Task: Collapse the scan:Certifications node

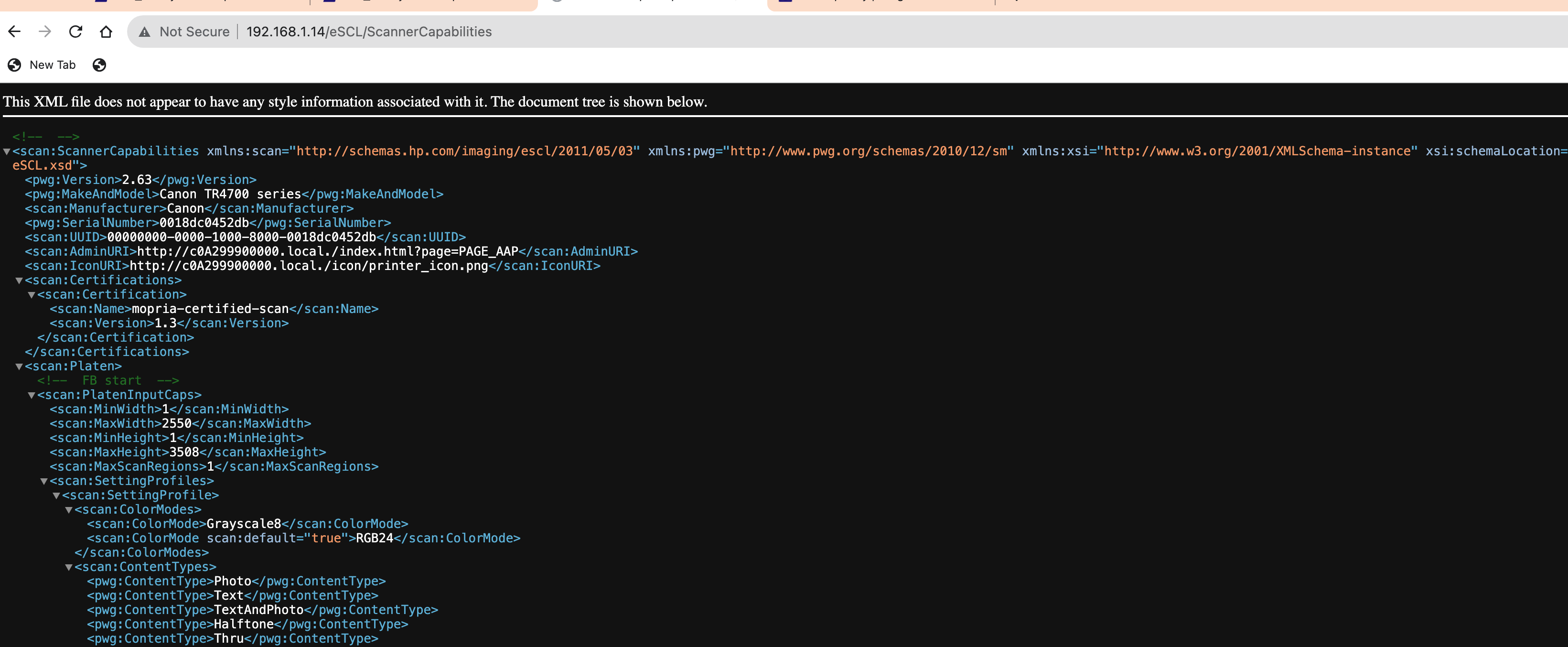Action: [x=19, y=280]
